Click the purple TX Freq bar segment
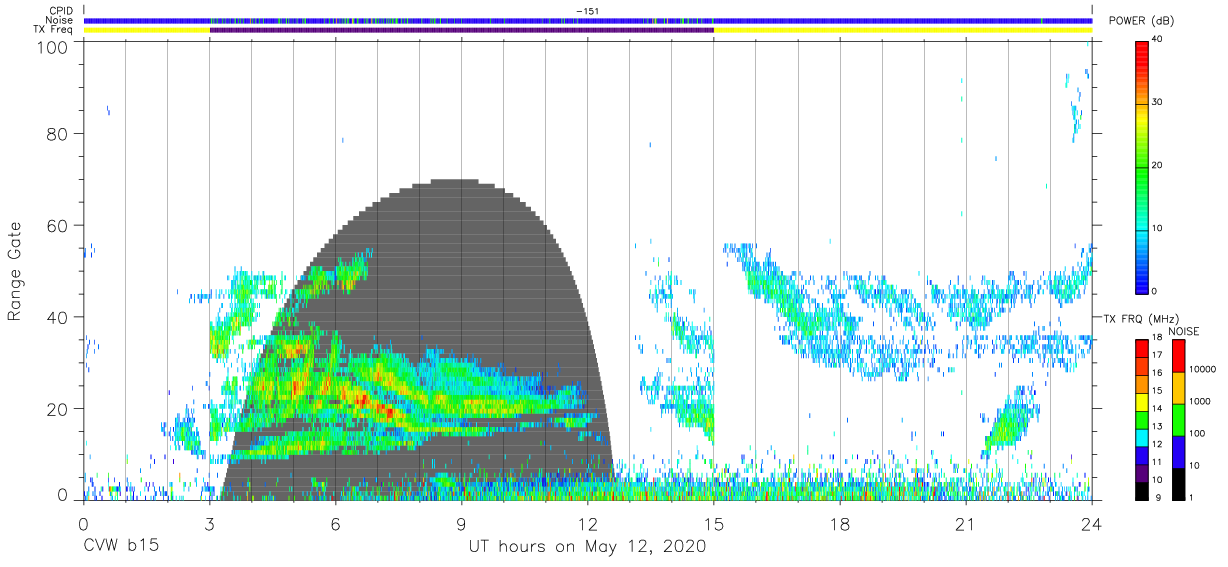 coord(461,30)
